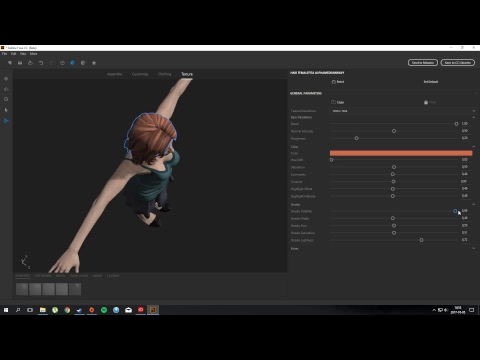Click the Streaks Saturation slider handle
The width and height of the screenshot is (480, 360).
pos(394,233)
